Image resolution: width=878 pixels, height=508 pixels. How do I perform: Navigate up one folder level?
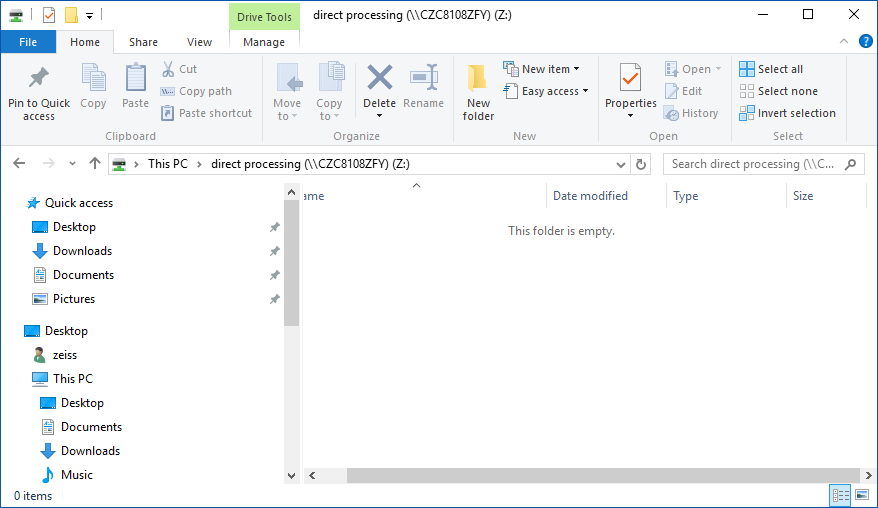95,164
